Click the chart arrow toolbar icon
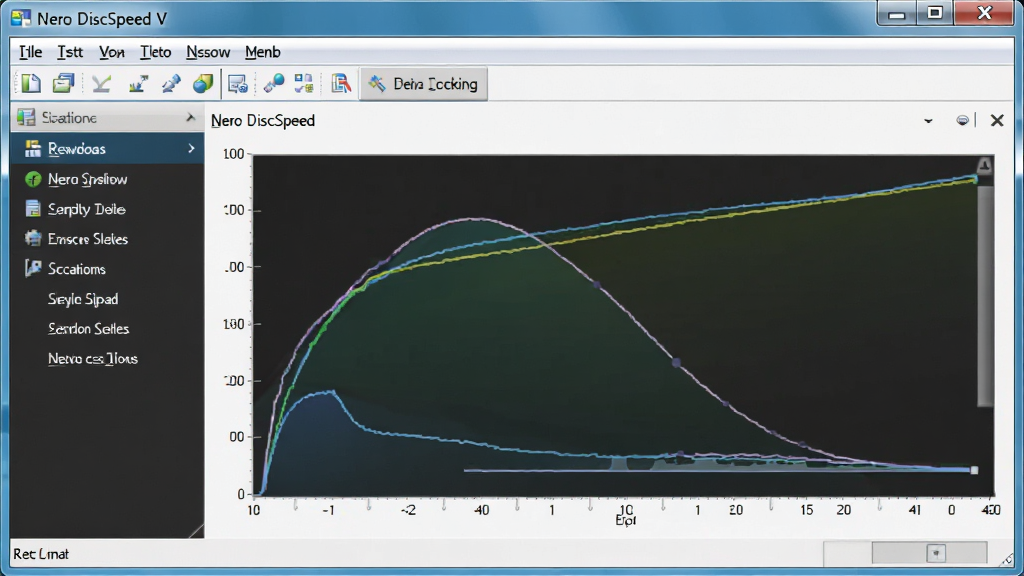The width and height of the screenshot is (1024, 576). coord(138,84)
